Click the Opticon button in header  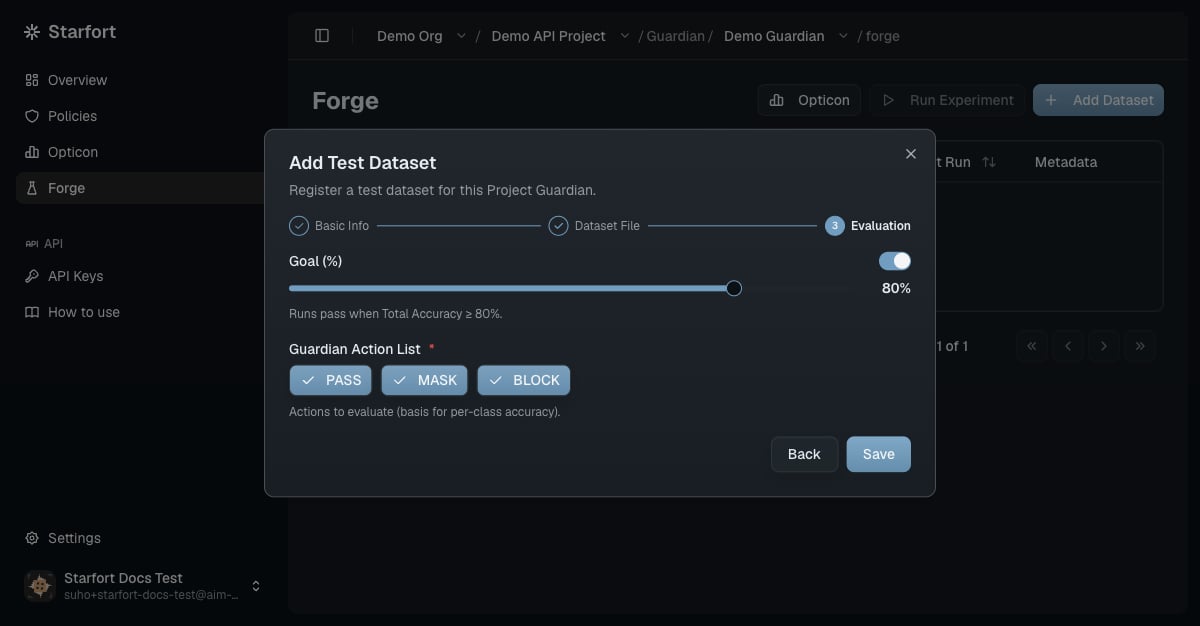click(809, 100)
